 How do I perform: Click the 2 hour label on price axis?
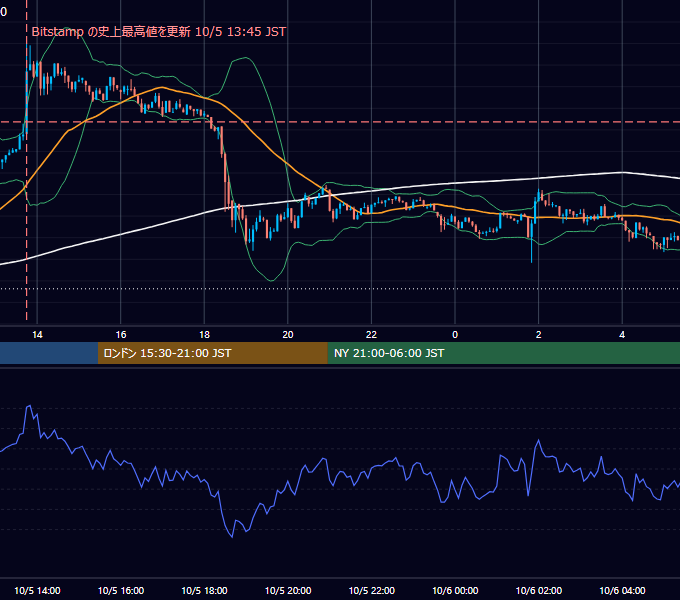click(x=539, y=335)
